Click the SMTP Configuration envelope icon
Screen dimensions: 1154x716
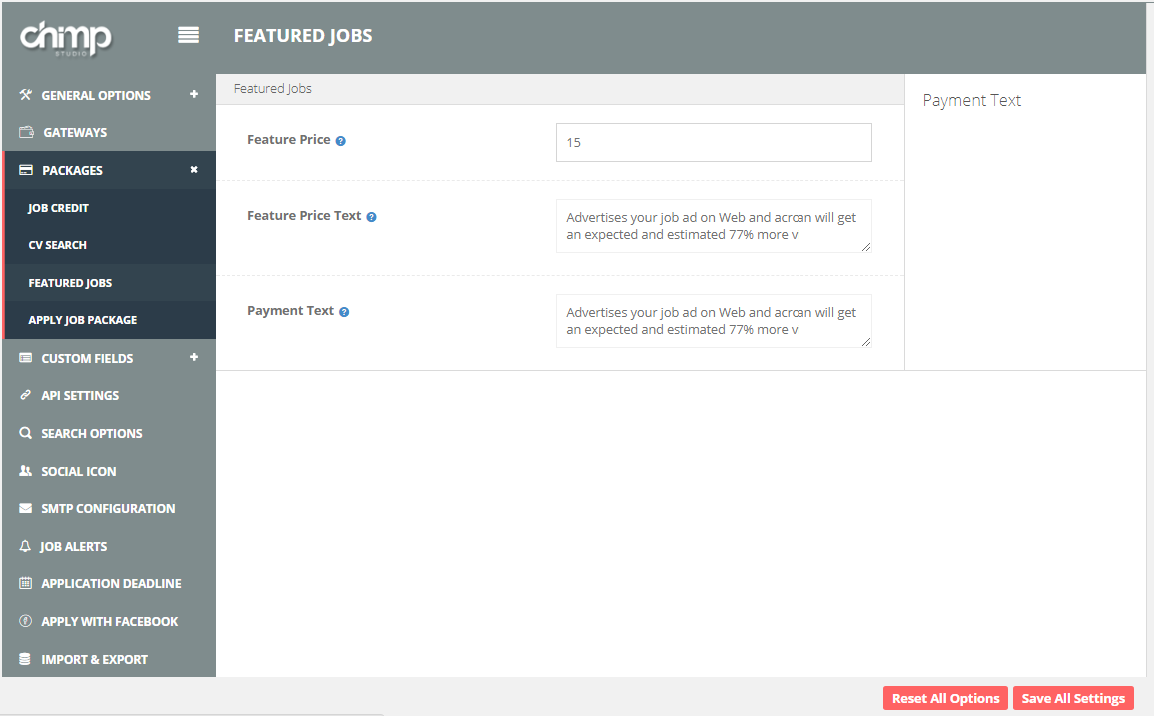[26, 508]
